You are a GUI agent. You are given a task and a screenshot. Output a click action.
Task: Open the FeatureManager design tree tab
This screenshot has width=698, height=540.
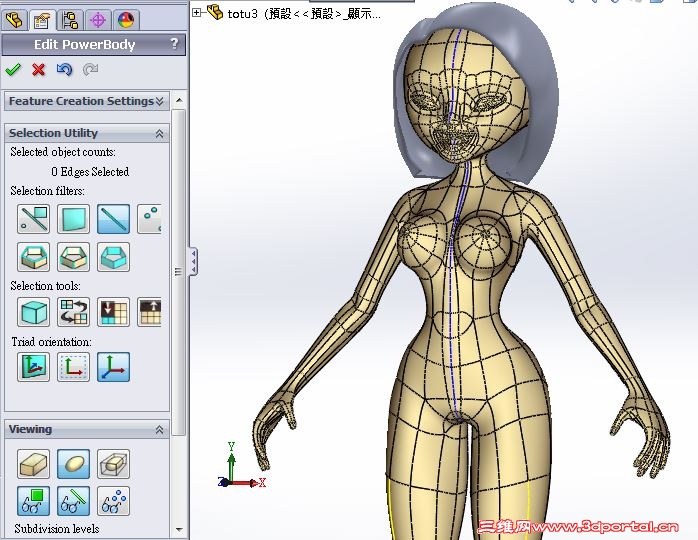pyautogui.click(x=15, y=20)
